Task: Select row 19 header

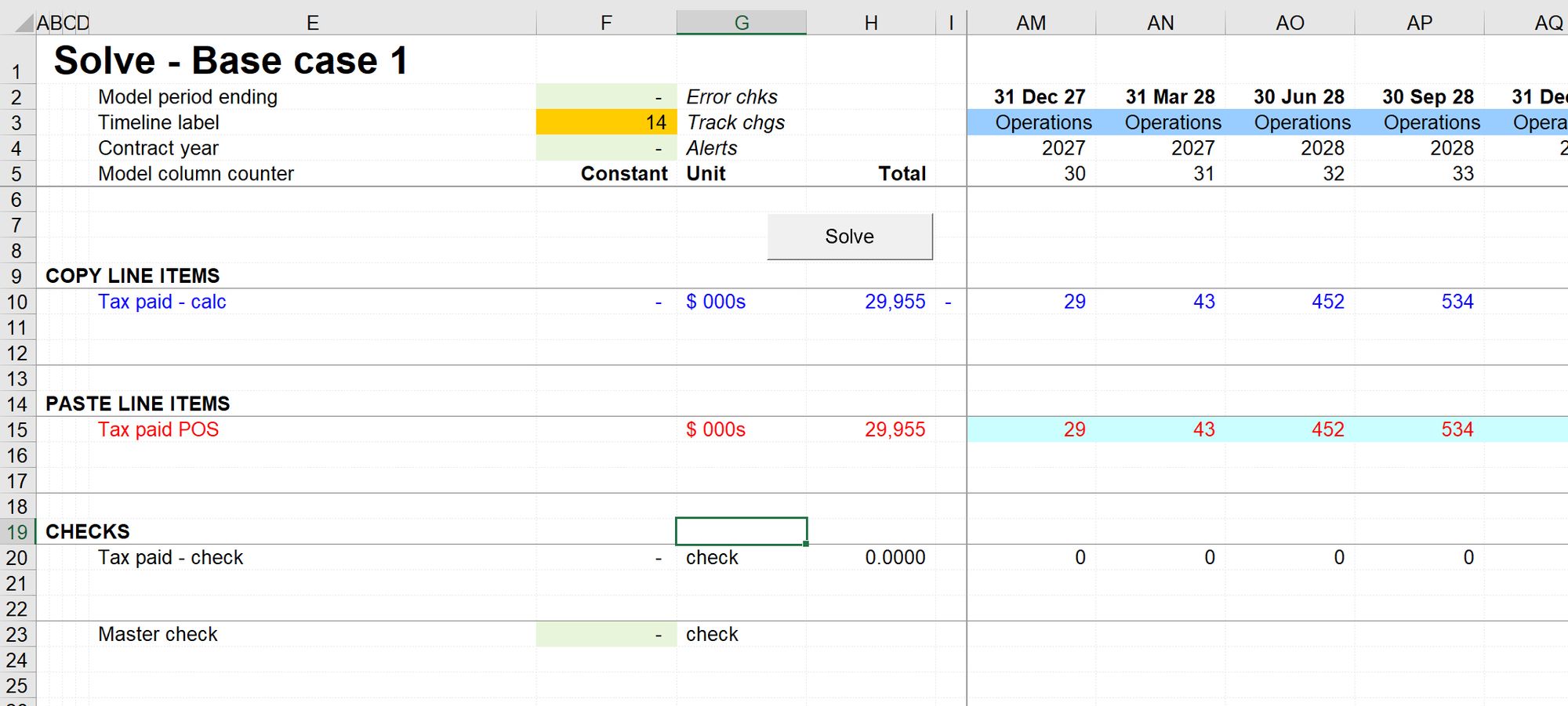Action: click(x=17, y=530)
